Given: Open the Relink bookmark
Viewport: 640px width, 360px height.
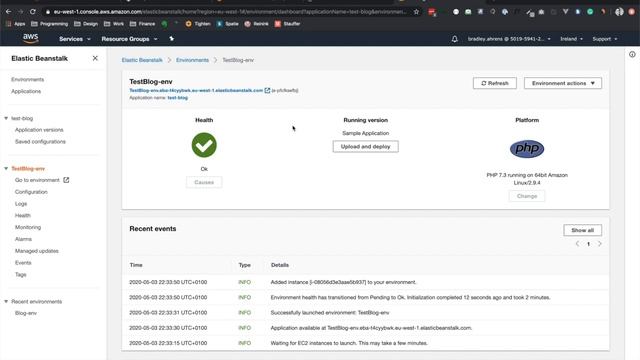Looking at the screenshot, I should coord(256,24).
